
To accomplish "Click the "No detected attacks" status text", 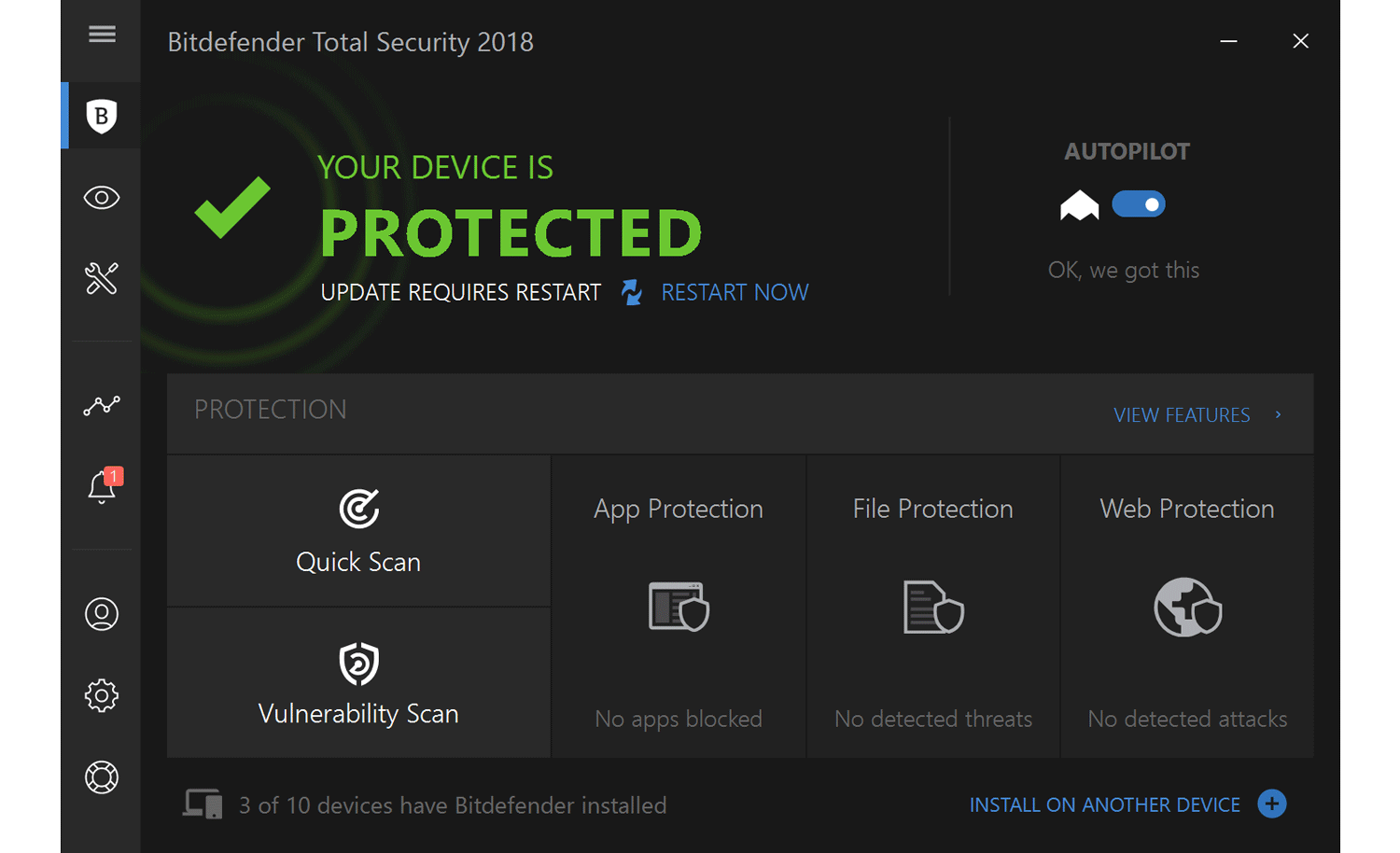I will (x=1187, y=719).
